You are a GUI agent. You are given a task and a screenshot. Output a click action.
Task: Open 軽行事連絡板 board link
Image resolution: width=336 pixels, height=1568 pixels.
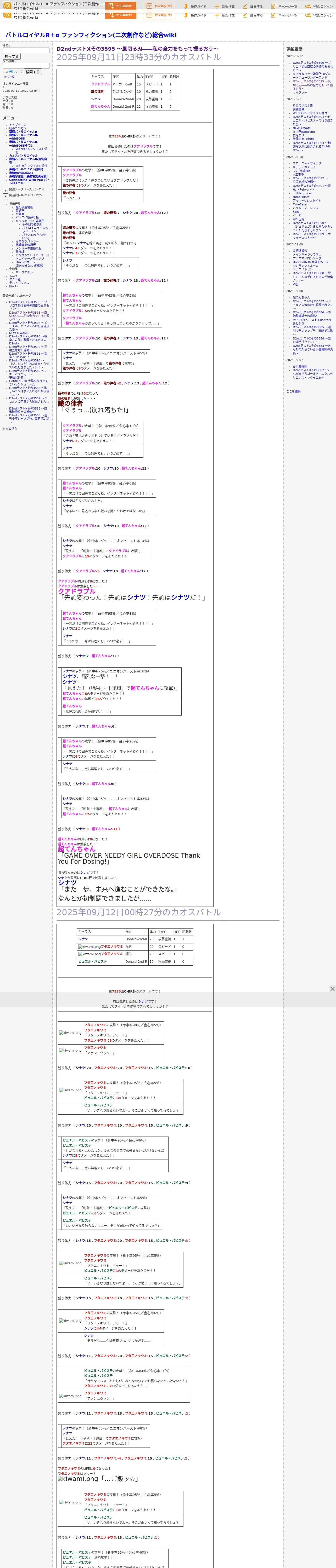click(x=24, y=207)
